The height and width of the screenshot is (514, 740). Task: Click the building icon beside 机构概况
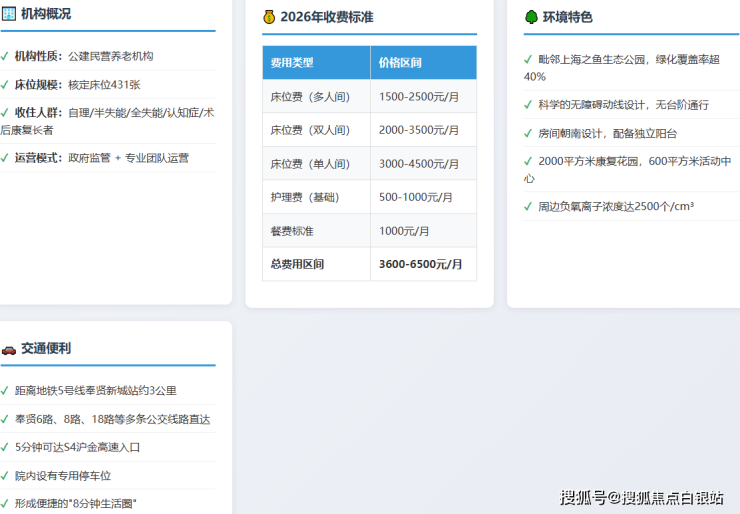[8, 14]
